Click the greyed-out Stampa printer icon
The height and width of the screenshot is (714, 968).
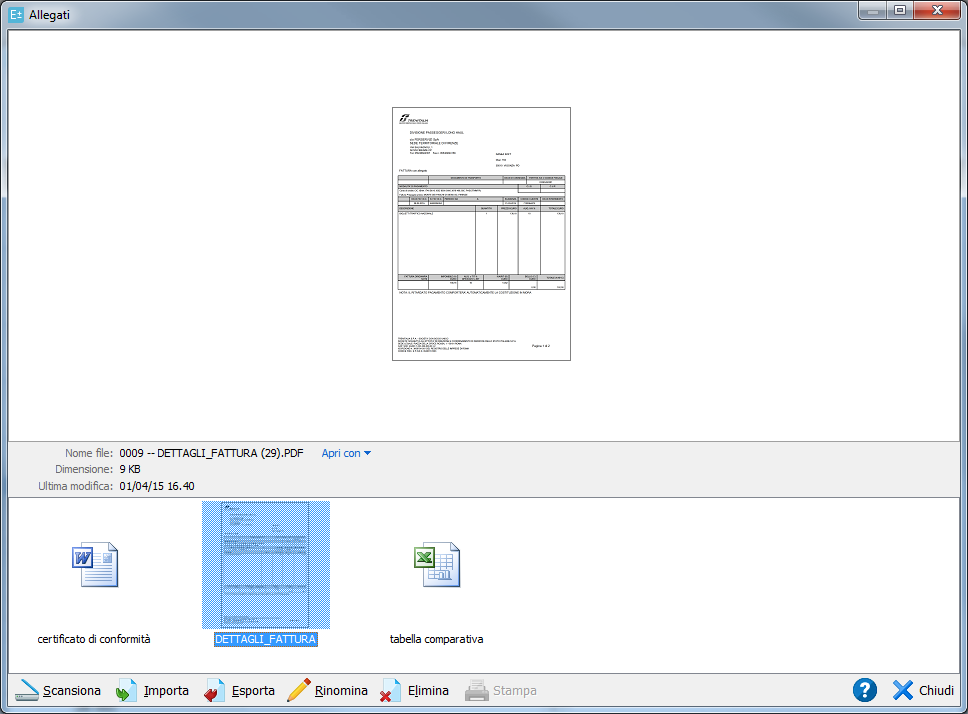(x=477, y=691)
